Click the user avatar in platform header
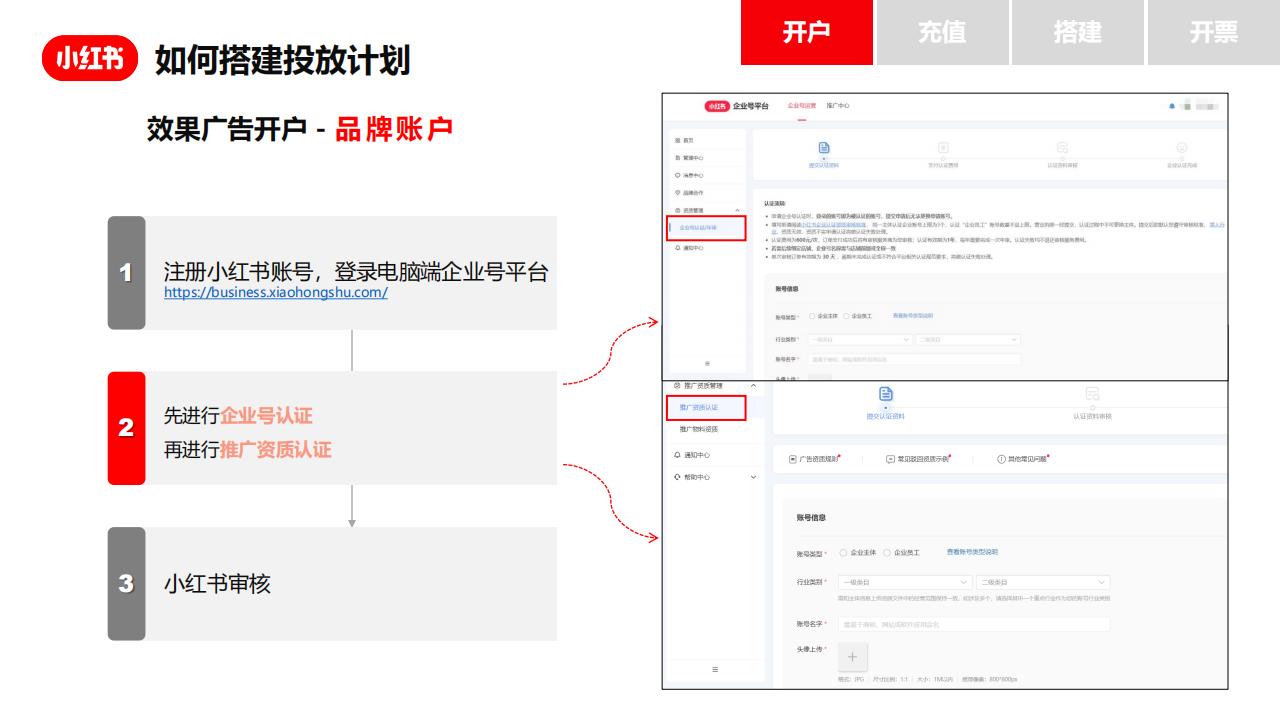This screenshot has height=720, width=1280. tap(1186, 105)
